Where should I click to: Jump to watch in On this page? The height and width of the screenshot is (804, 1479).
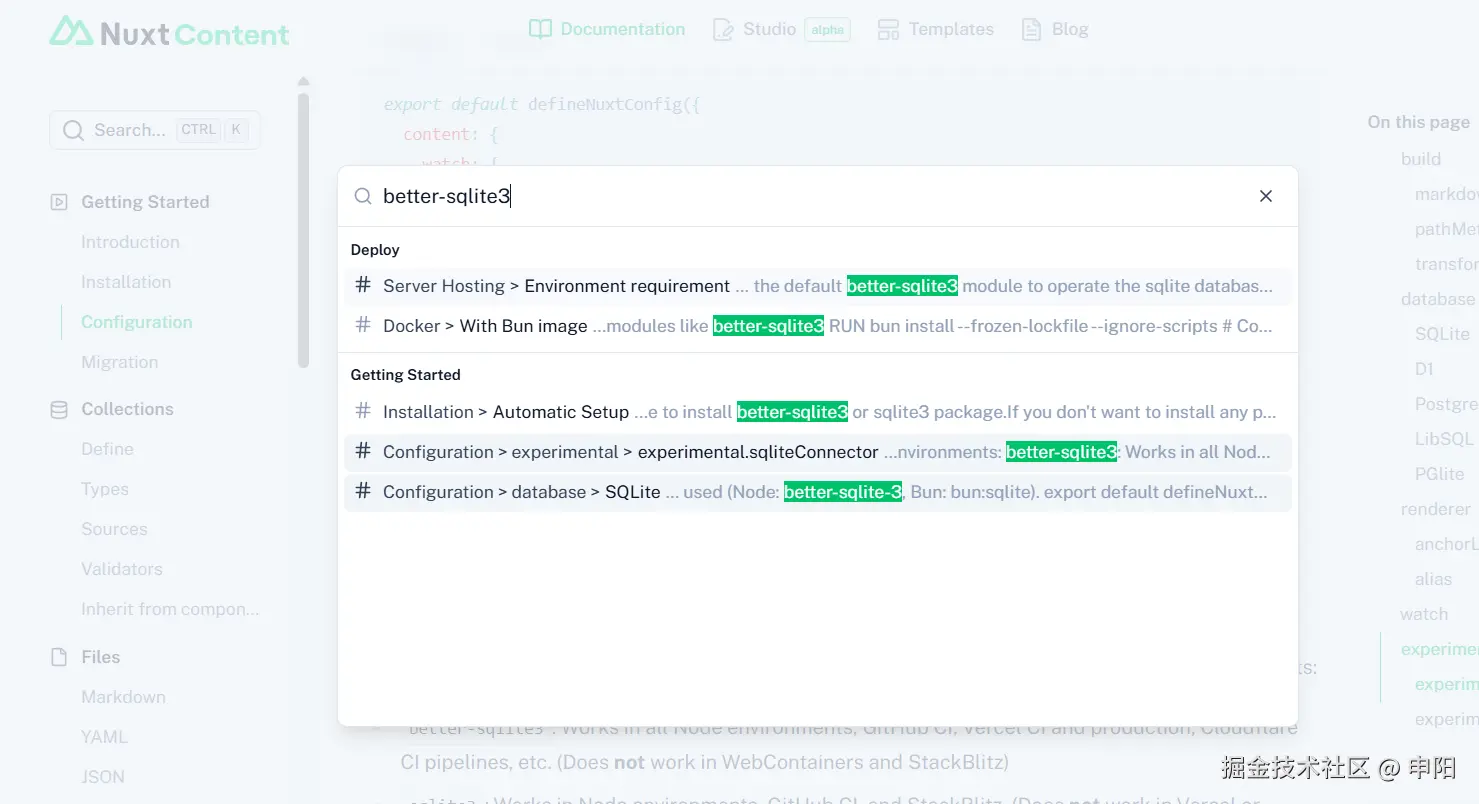(1424, 614)
